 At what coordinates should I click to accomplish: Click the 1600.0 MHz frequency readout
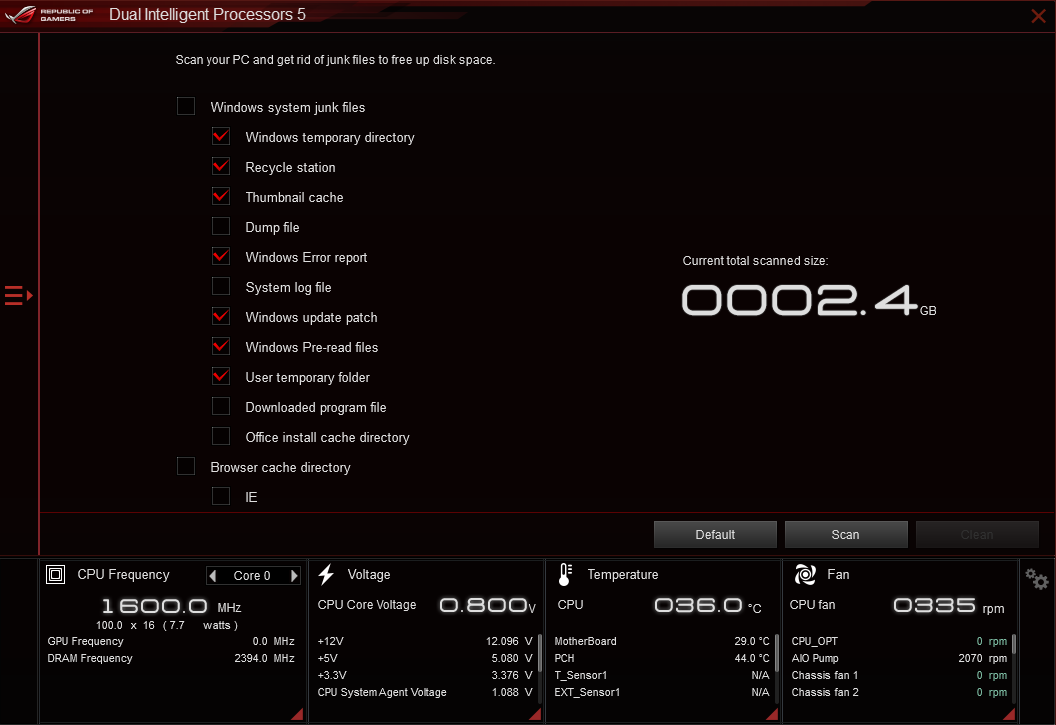coord(171,607)
